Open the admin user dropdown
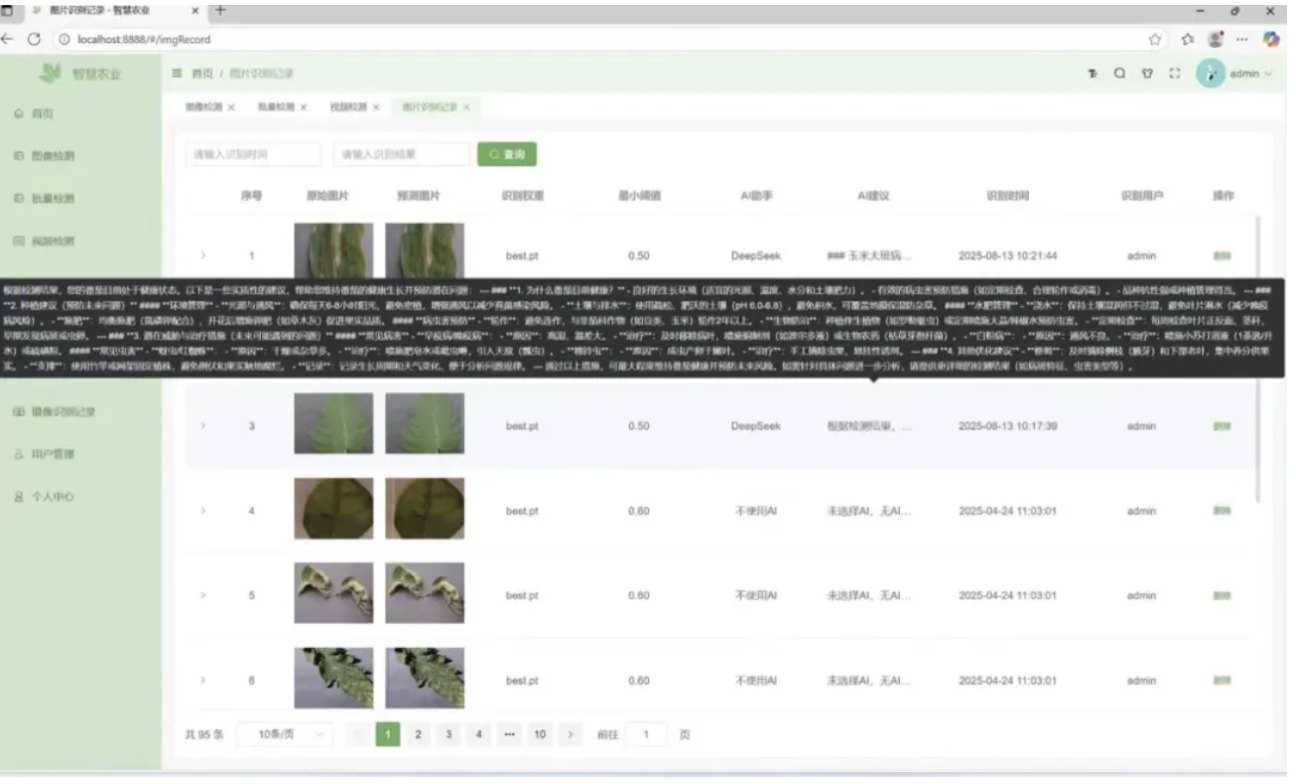 [1251, 74]
